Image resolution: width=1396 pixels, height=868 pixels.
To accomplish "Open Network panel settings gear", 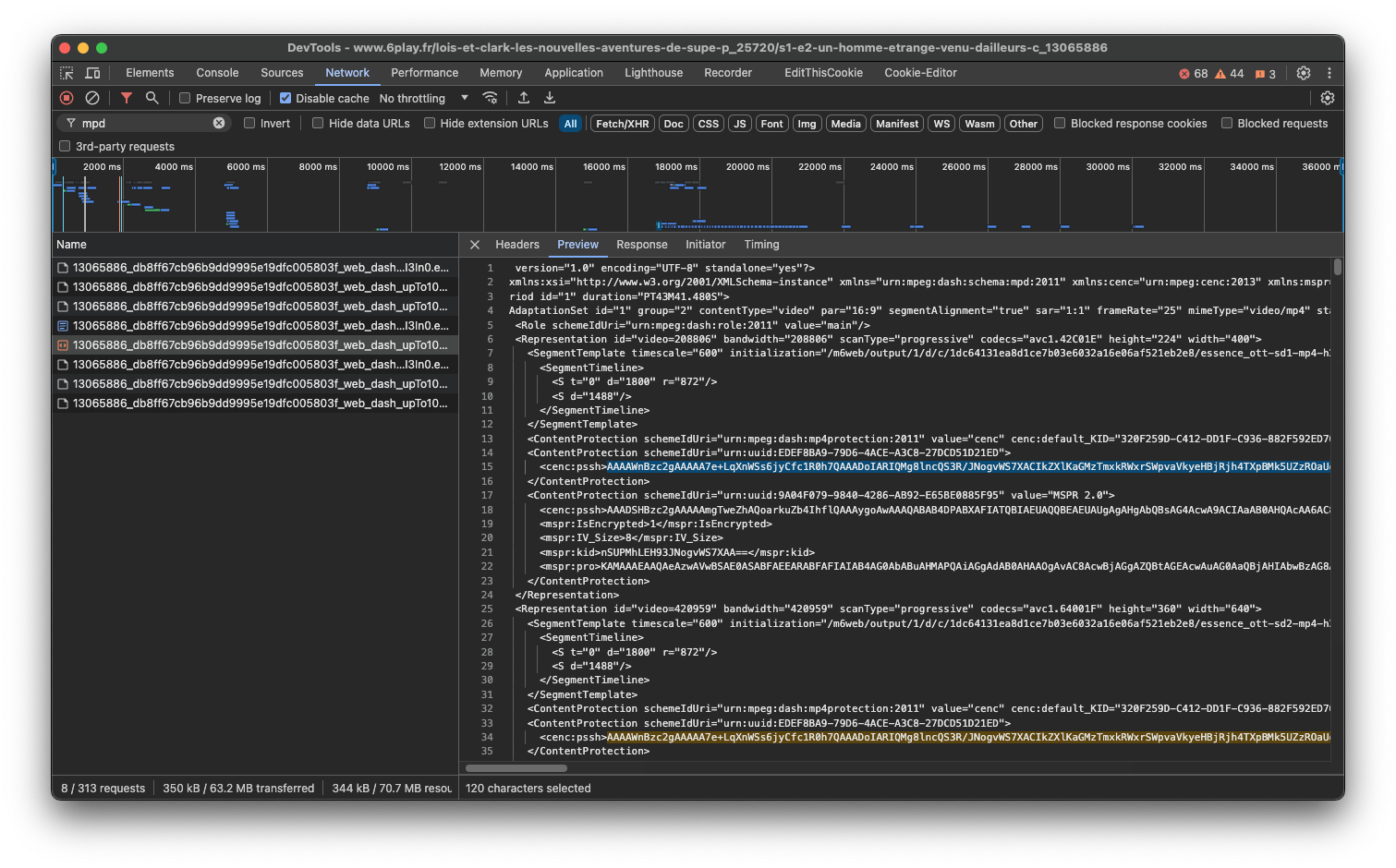I will [1328, 98].
